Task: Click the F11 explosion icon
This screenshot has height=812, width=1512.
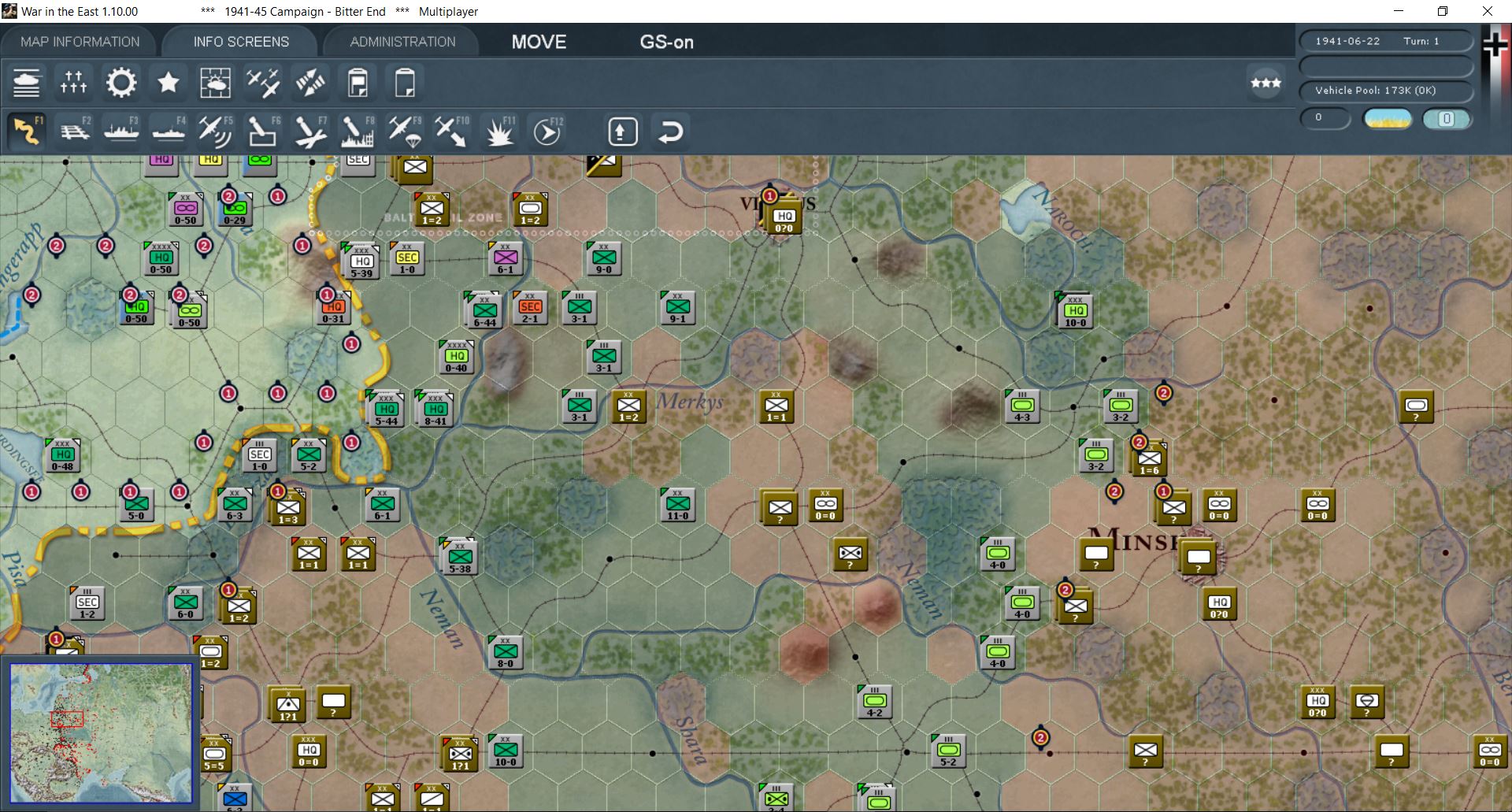Action: click(x=499, y=131)
